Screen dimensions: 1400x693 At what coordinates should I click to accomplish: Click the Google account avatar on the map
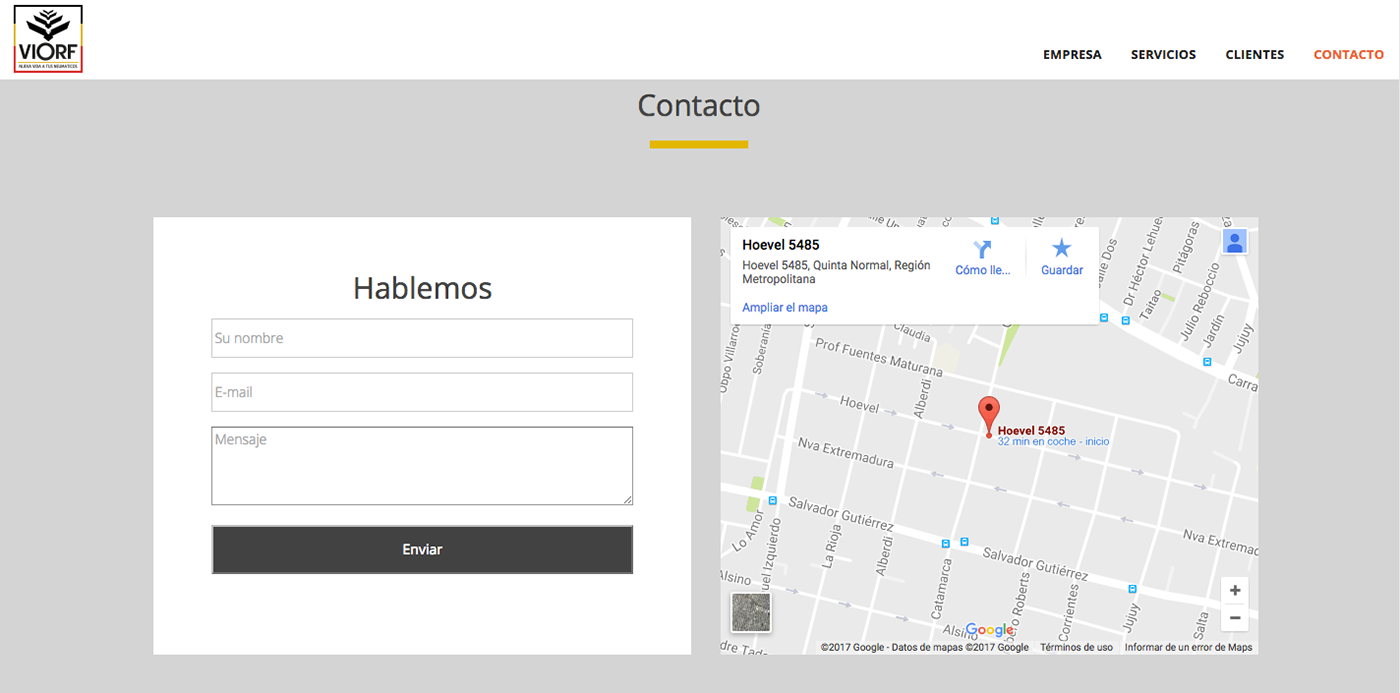pyautogui.click(x=1235, y=242)
